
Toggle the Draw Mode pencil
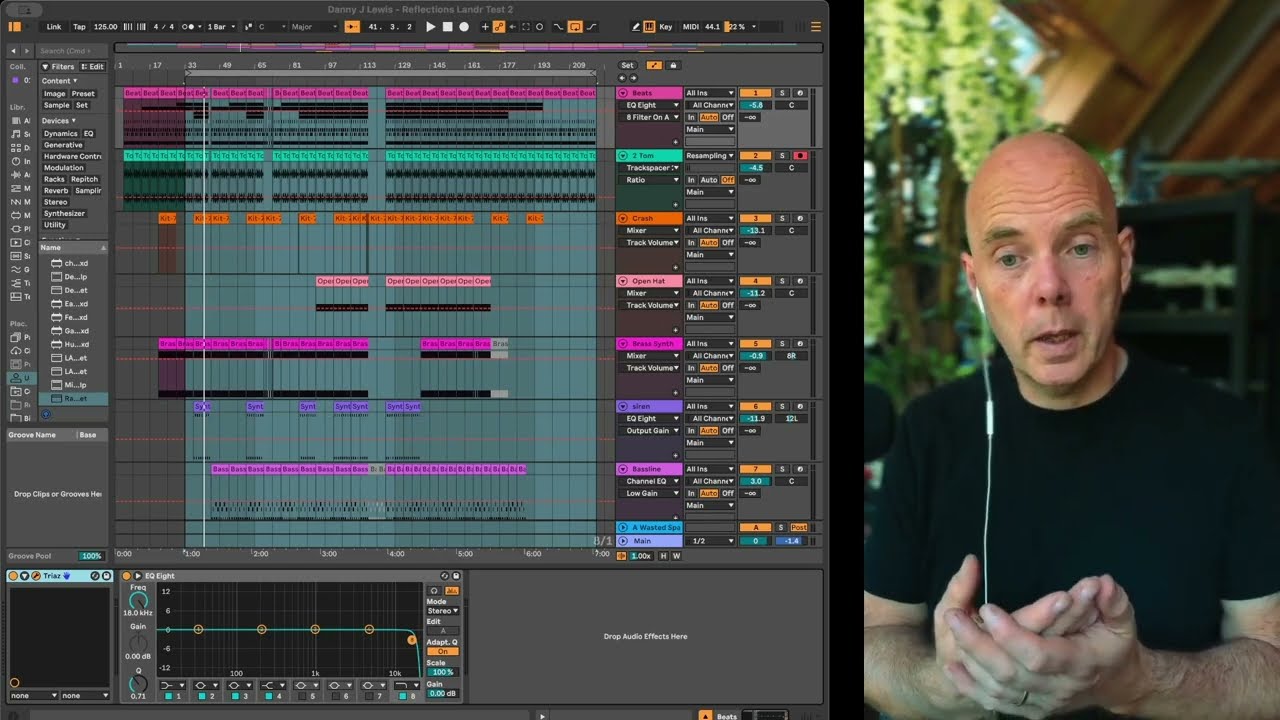click(636, 27)
